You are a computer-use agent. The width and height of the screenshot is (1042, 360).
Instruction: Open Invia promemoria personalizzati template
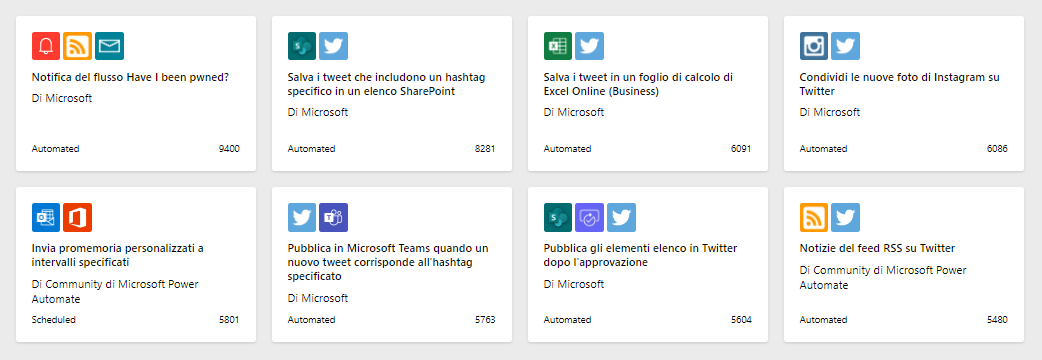point(118,255)
